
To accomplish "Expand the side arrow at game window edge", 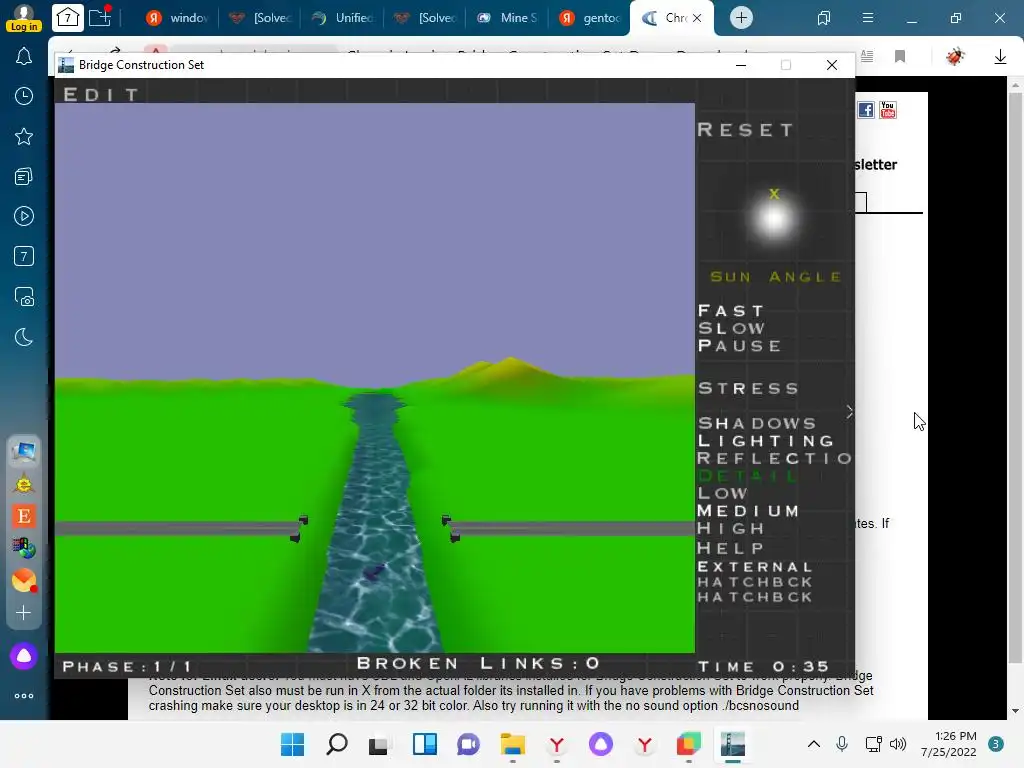I will [849, 412].
